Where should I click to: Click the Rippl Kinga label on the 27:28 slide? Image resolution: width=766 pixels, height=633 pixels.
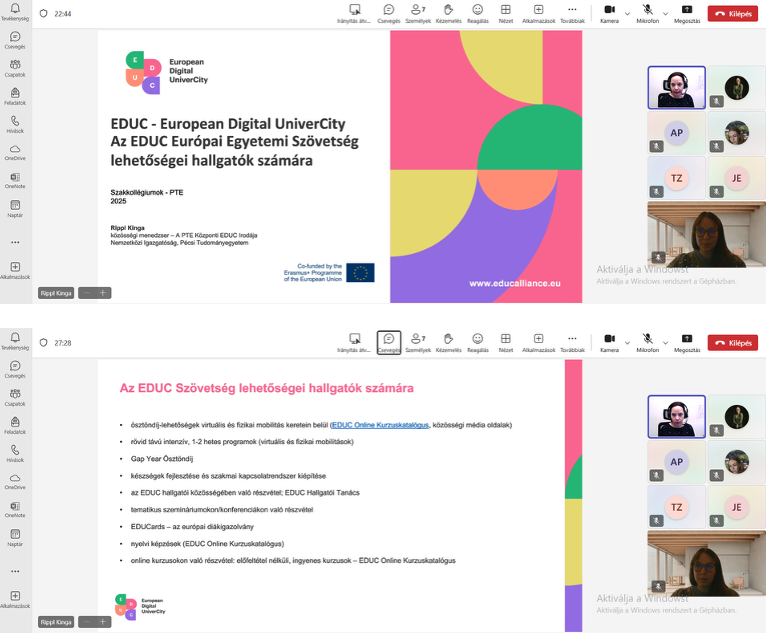click(56, 622)
